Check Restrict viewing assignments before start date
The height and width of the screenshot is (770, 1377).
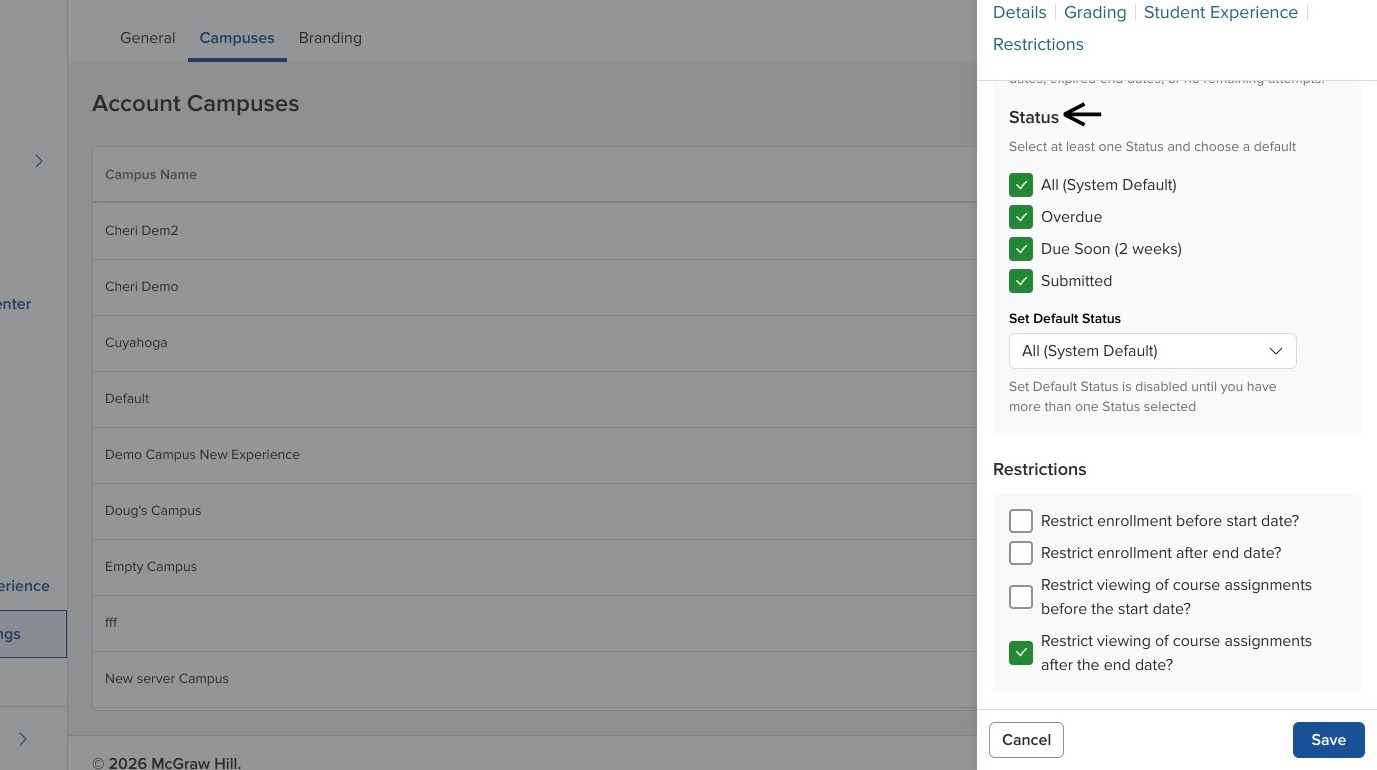(1021, 597)
